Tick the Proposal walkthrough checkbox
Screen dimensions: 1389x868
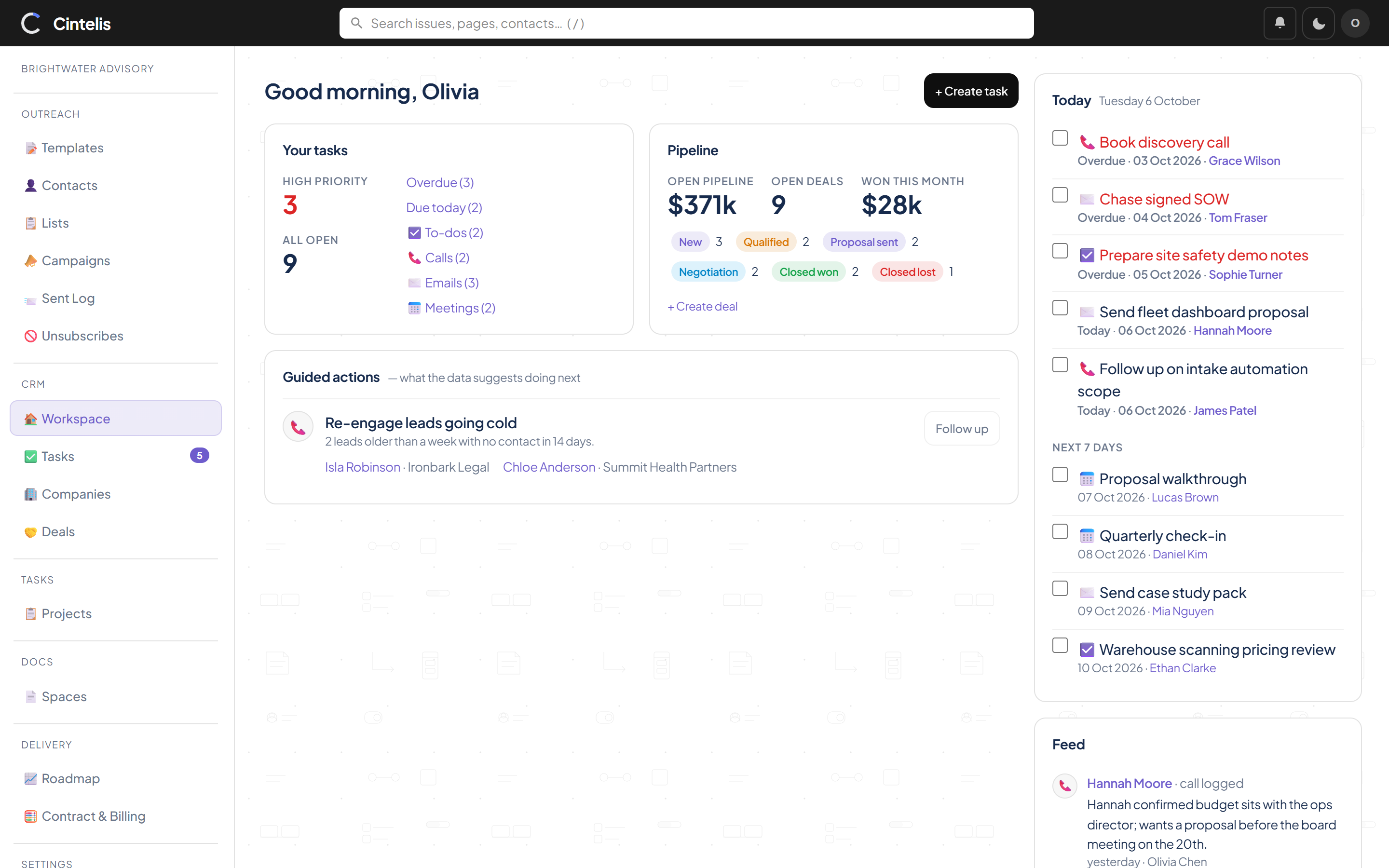(x=1060, y=475)
